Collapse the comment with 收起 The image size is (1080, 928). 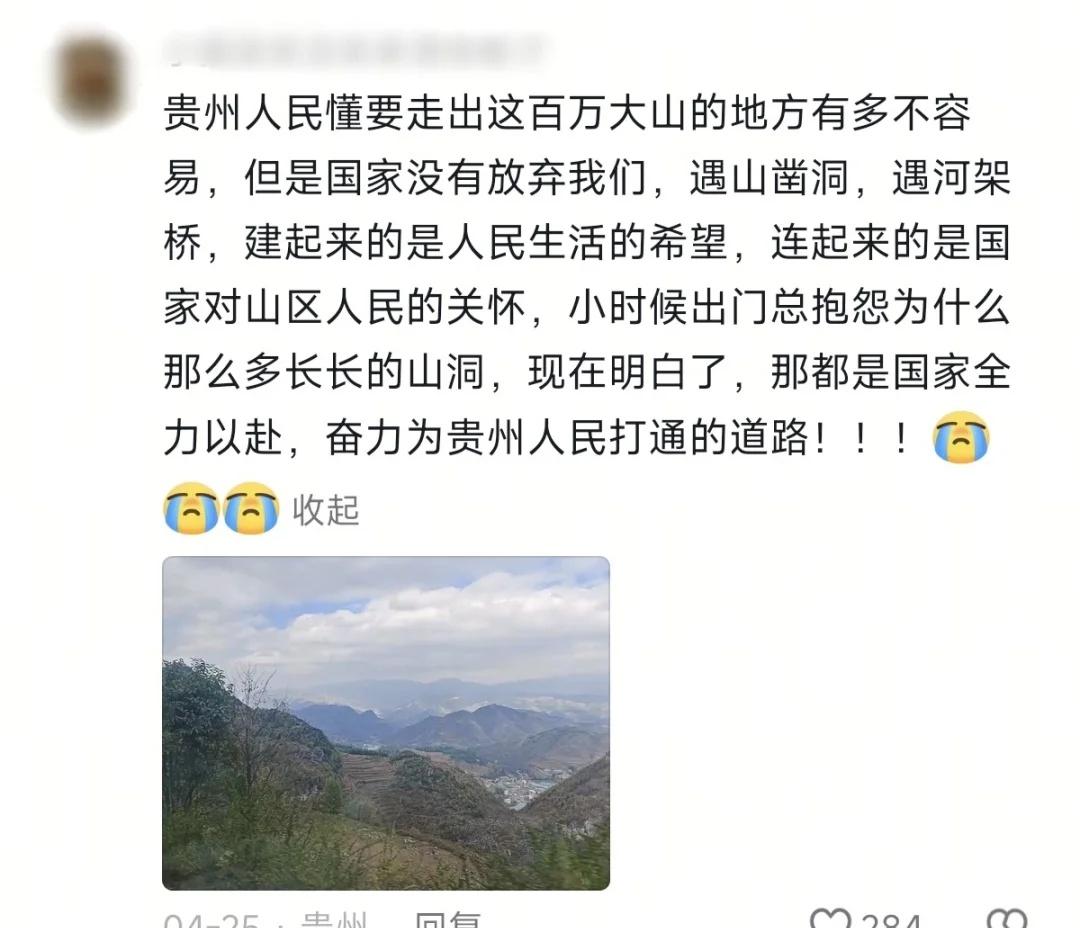click(326, 511)
